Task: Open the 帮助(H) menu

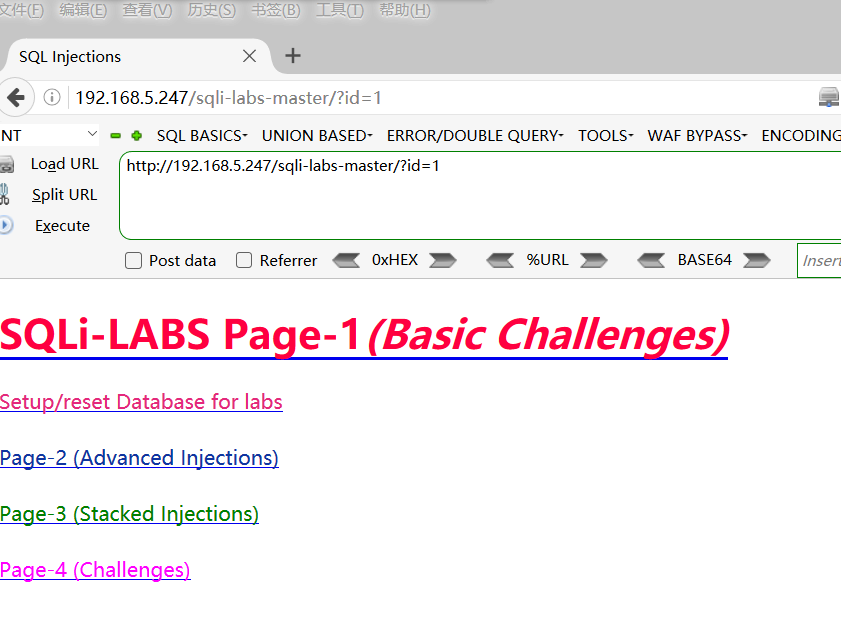Action: [x=405, y=10]
